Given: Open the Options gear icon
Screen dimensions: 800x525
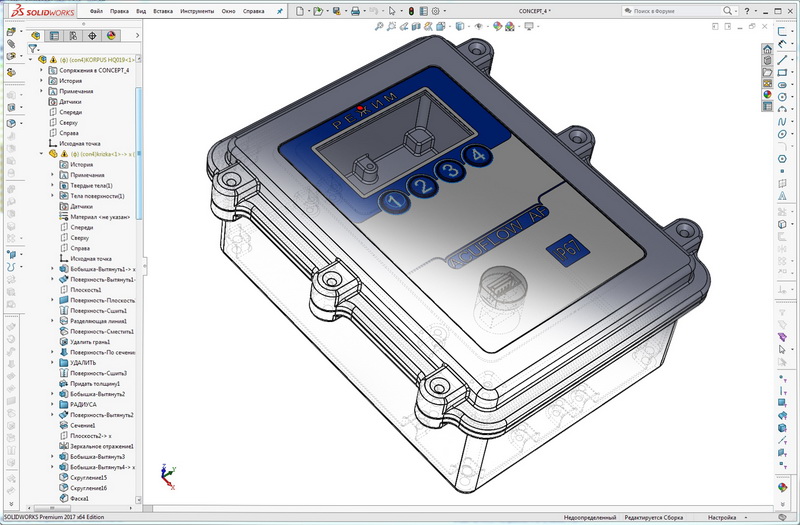Looking at the screenshot, I should (436, 11).
